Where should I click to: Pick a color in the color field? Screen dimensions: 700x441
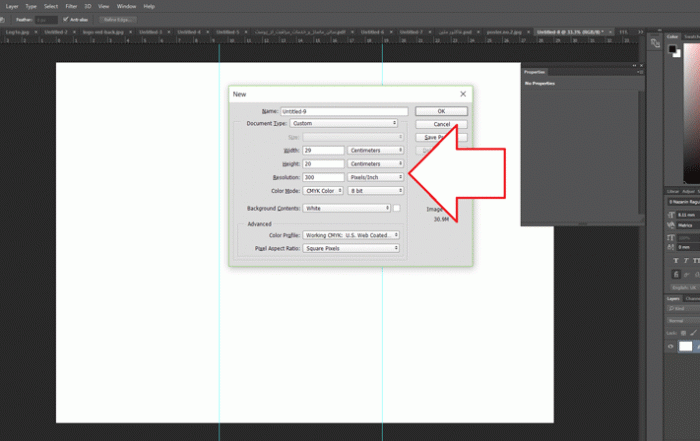[x=692, y=112]
